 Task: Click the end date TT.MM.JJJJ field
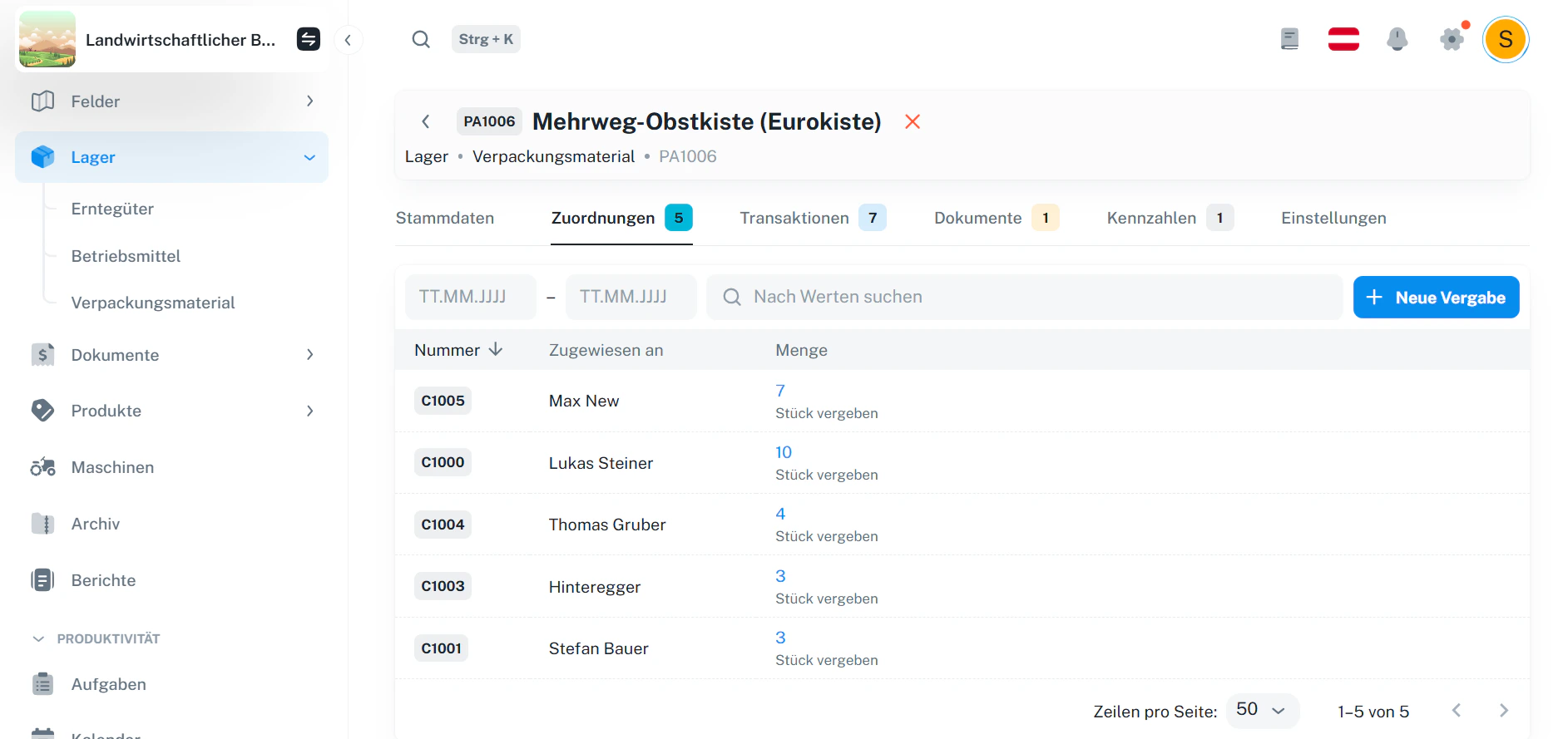point(631,297)
